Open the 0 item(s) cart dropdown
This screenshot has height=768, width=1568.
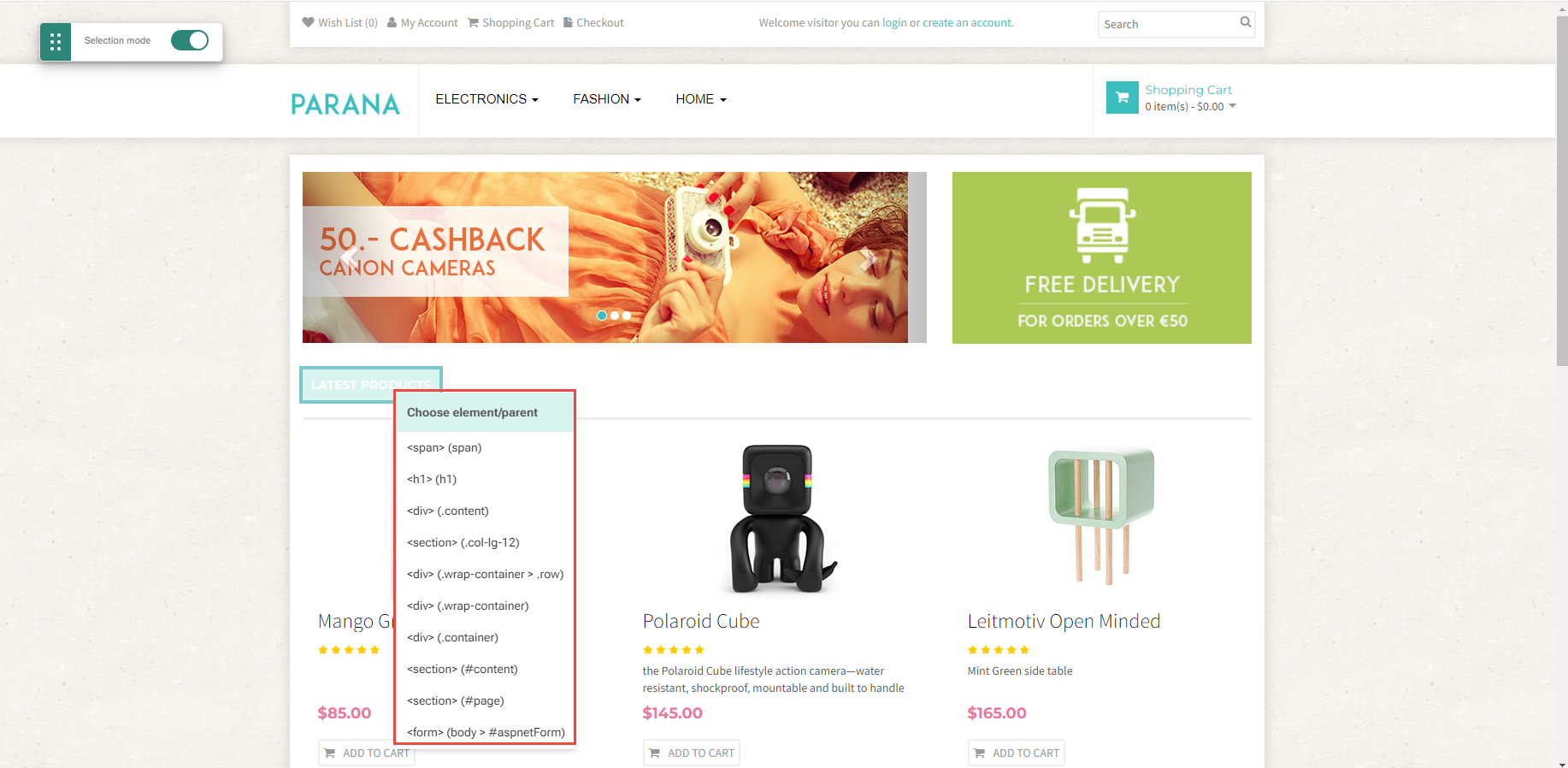tap(1190, 107)
